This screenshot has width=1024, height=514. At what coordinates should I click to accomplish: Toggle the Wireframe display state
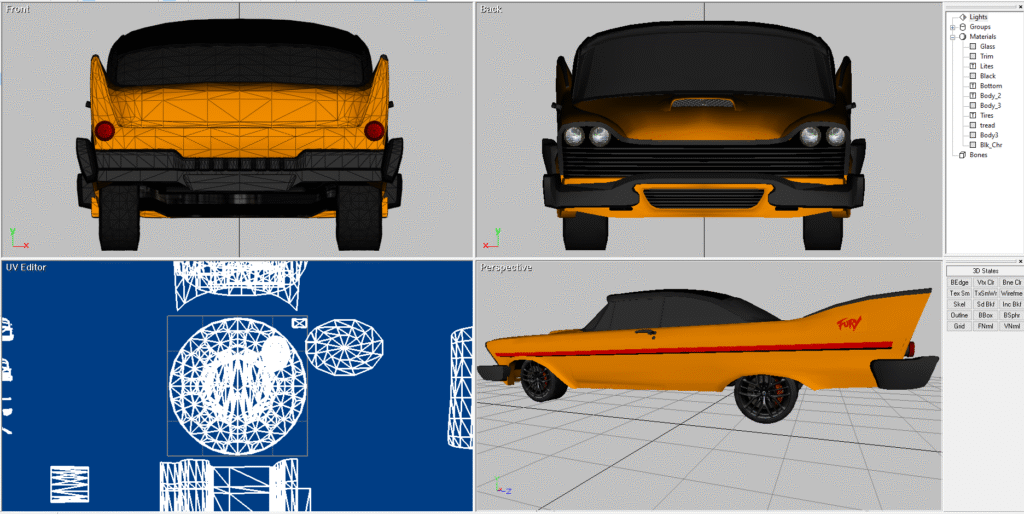click(1011, 294)
